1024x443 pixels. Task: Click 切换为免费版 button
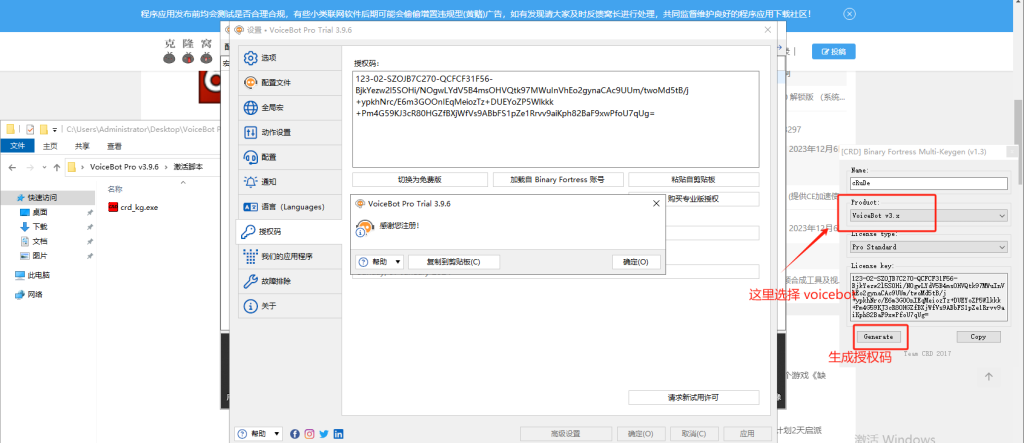coord(420,179)
